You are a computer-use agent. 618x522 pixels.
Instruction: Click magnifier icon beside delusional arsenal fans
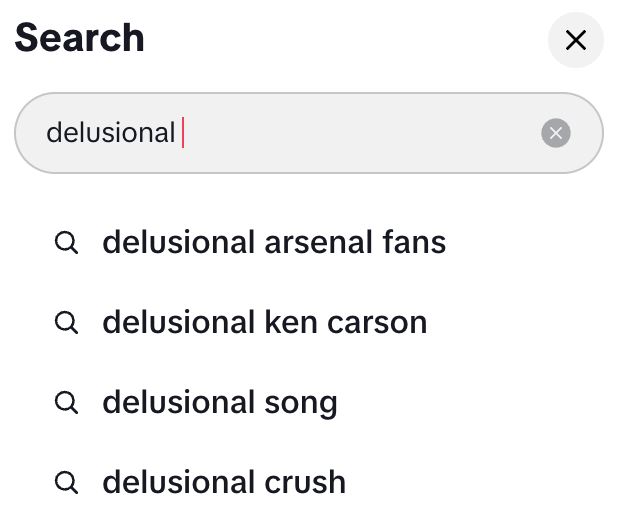pos(66,243)
